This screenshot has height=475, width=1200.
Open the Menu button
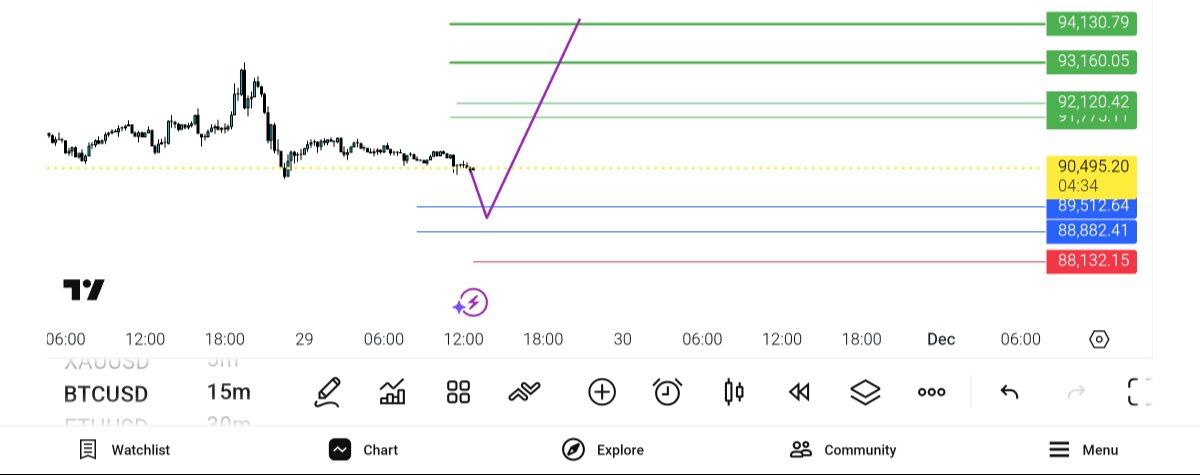pos(1083,450)
